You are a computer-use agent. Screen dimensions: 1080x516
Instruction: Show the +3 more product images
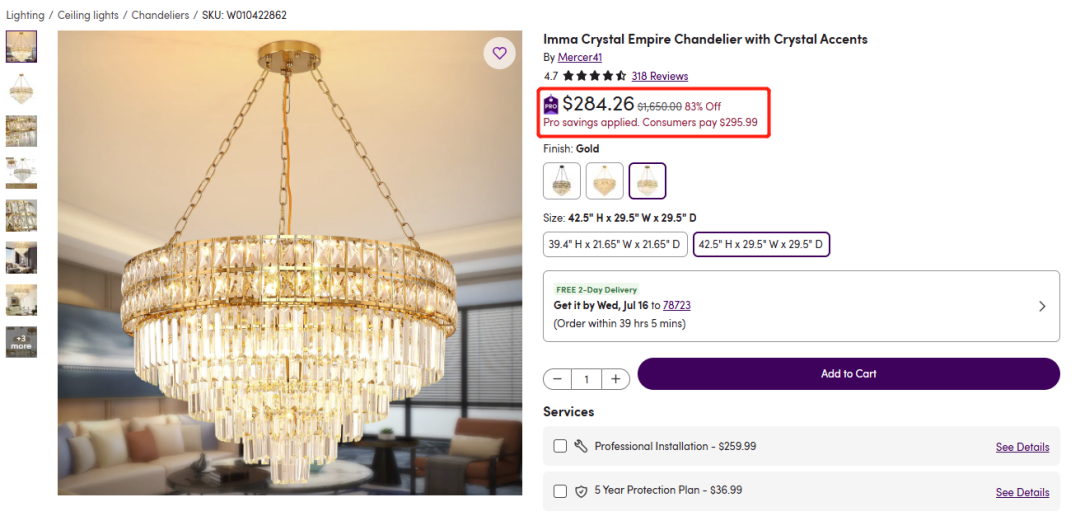pyautogui.click(x=21, y=342)
